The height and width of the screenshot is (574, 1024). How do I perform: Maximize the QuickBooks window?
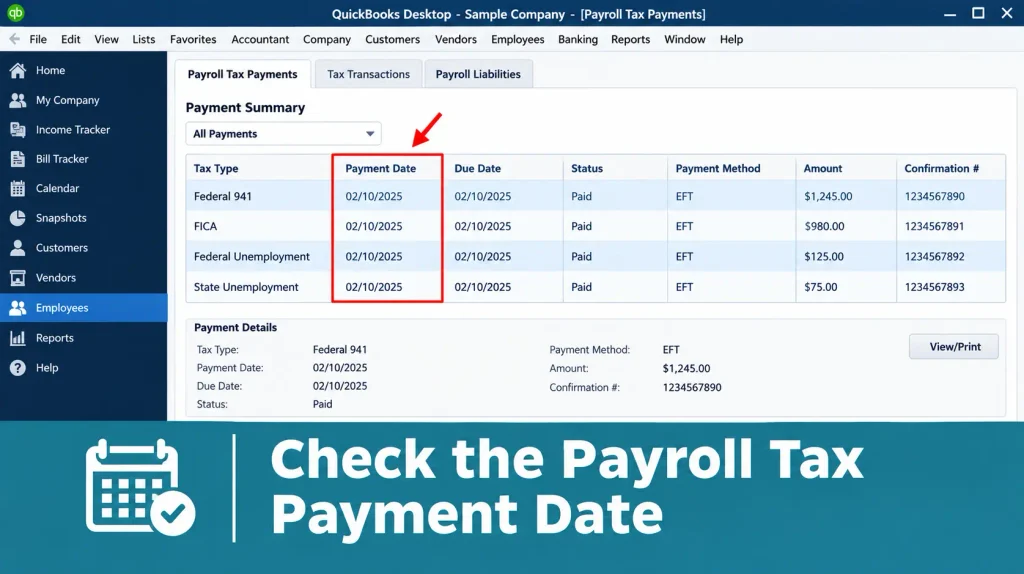[978, 13]
